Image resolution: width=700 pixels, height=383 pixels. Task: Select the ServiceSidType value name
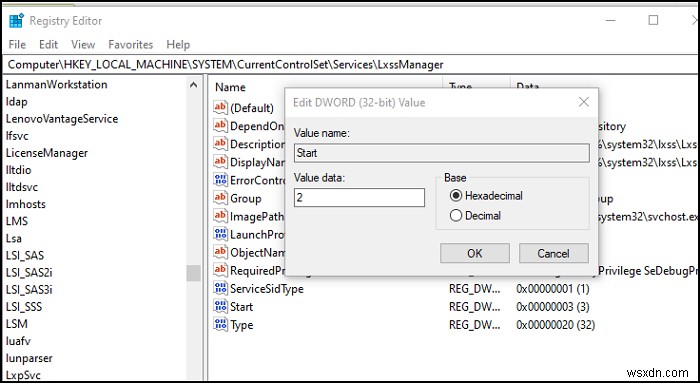tap(267, 288)
